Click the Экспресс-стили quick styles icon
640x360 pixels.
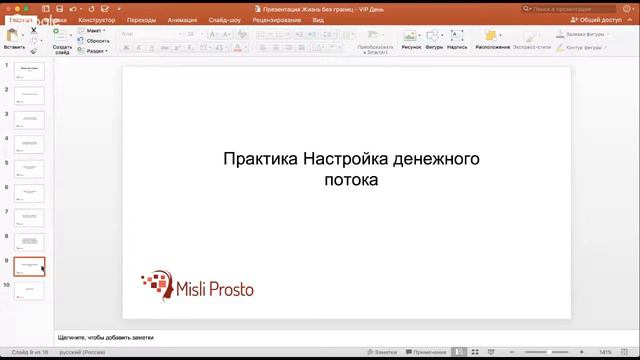(x=531, y=36)
